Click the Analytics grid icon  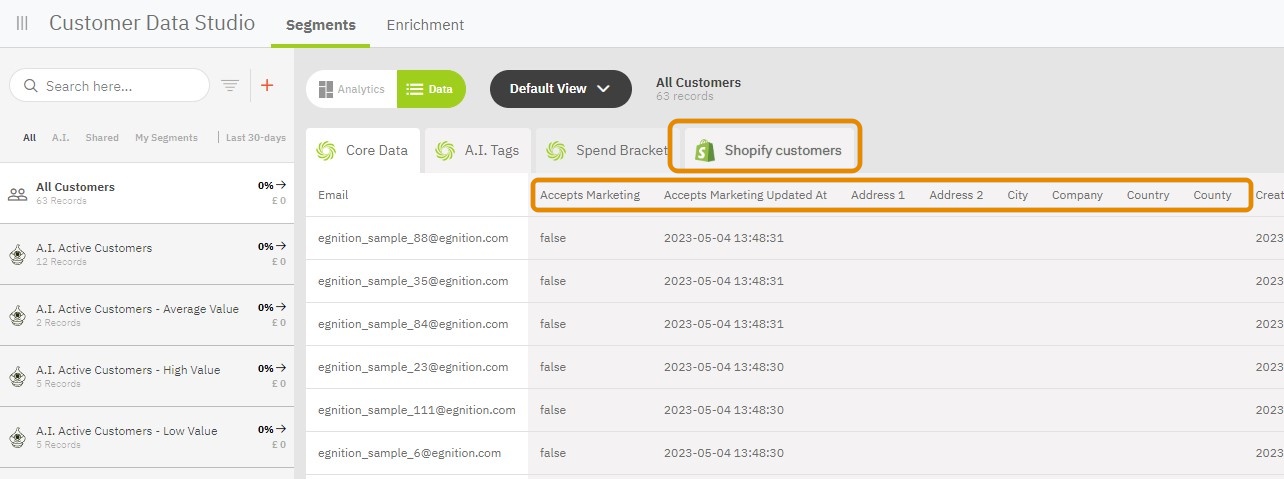[x=325, y=89]
